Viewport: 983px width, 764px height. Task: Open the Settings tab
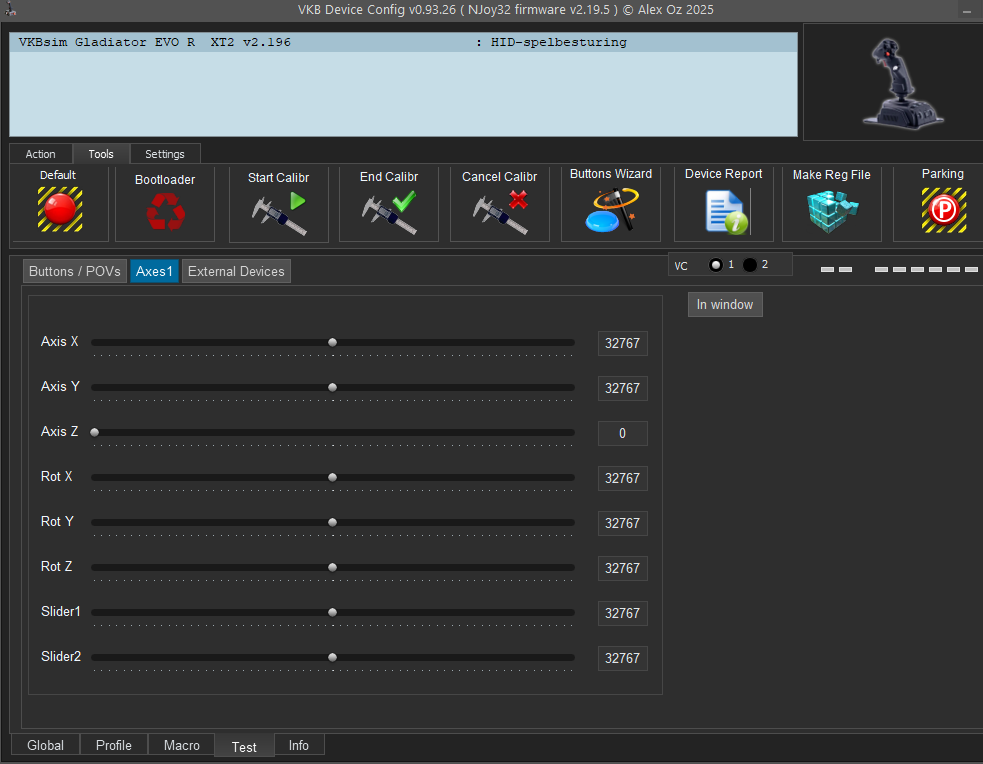(165, 154)
